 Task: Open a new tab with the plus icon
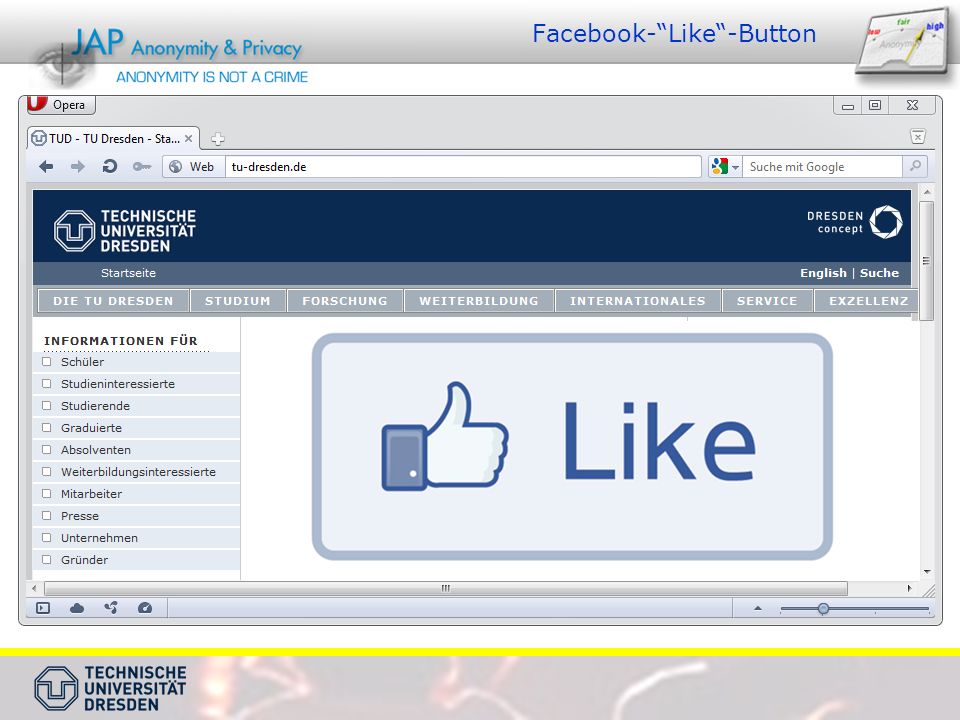(x=217, y=139)
